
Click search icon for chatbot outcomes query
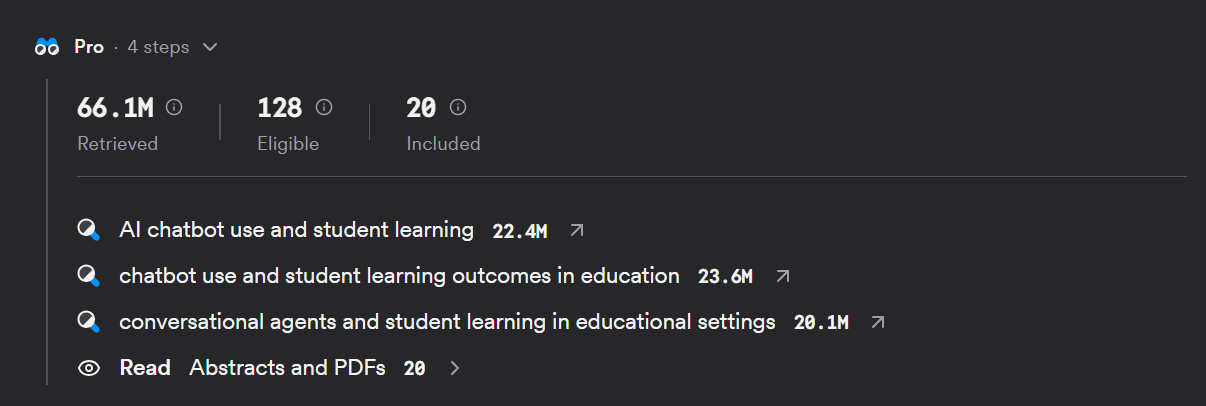(x=89, y=276)
